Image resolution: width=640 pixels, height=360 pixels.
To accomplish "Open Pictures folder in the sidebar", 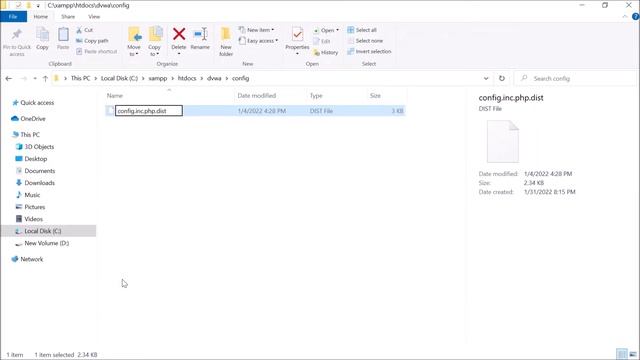I will click(30, 207).
